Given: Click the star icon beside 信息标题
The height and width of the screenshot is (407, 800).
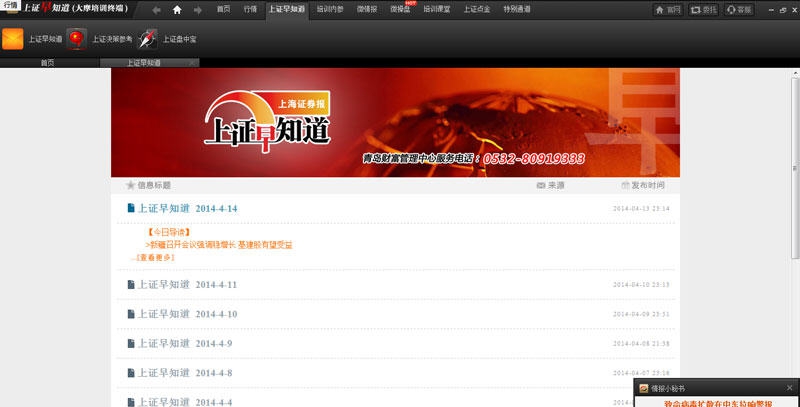Looking at the screenshot, I should coord(131,185).
